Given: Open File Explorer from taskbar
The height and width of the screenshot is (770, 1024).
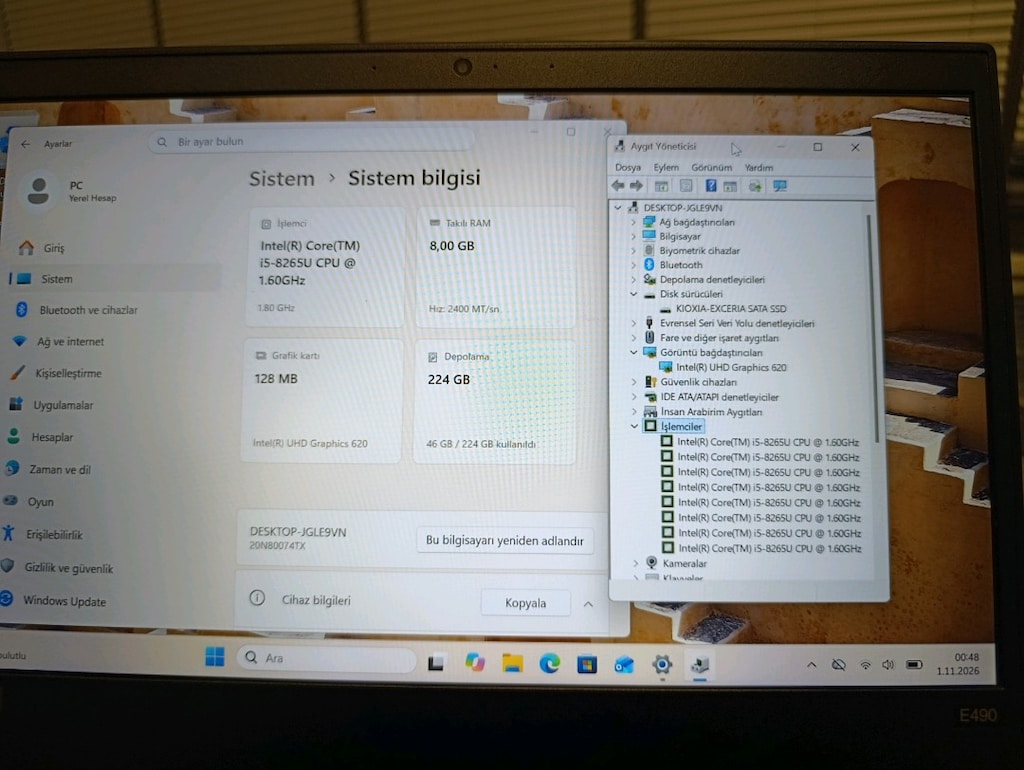Looking at the screenshot, I should pos(512,664).
